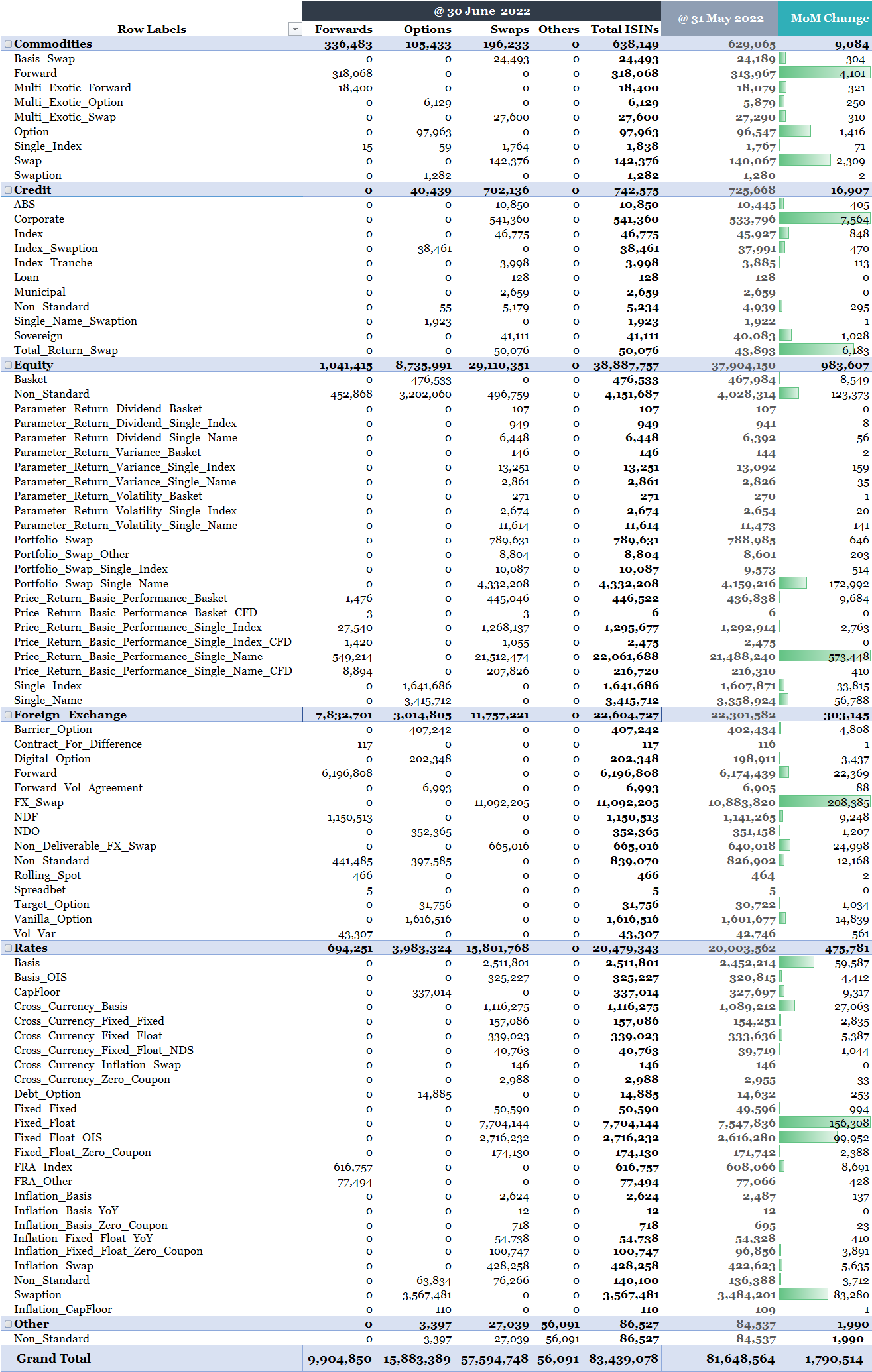This screenshot has height=1372, width=872.
Task: Select the Inflation_Basis_YoY row label
Action: (66, 1210)
